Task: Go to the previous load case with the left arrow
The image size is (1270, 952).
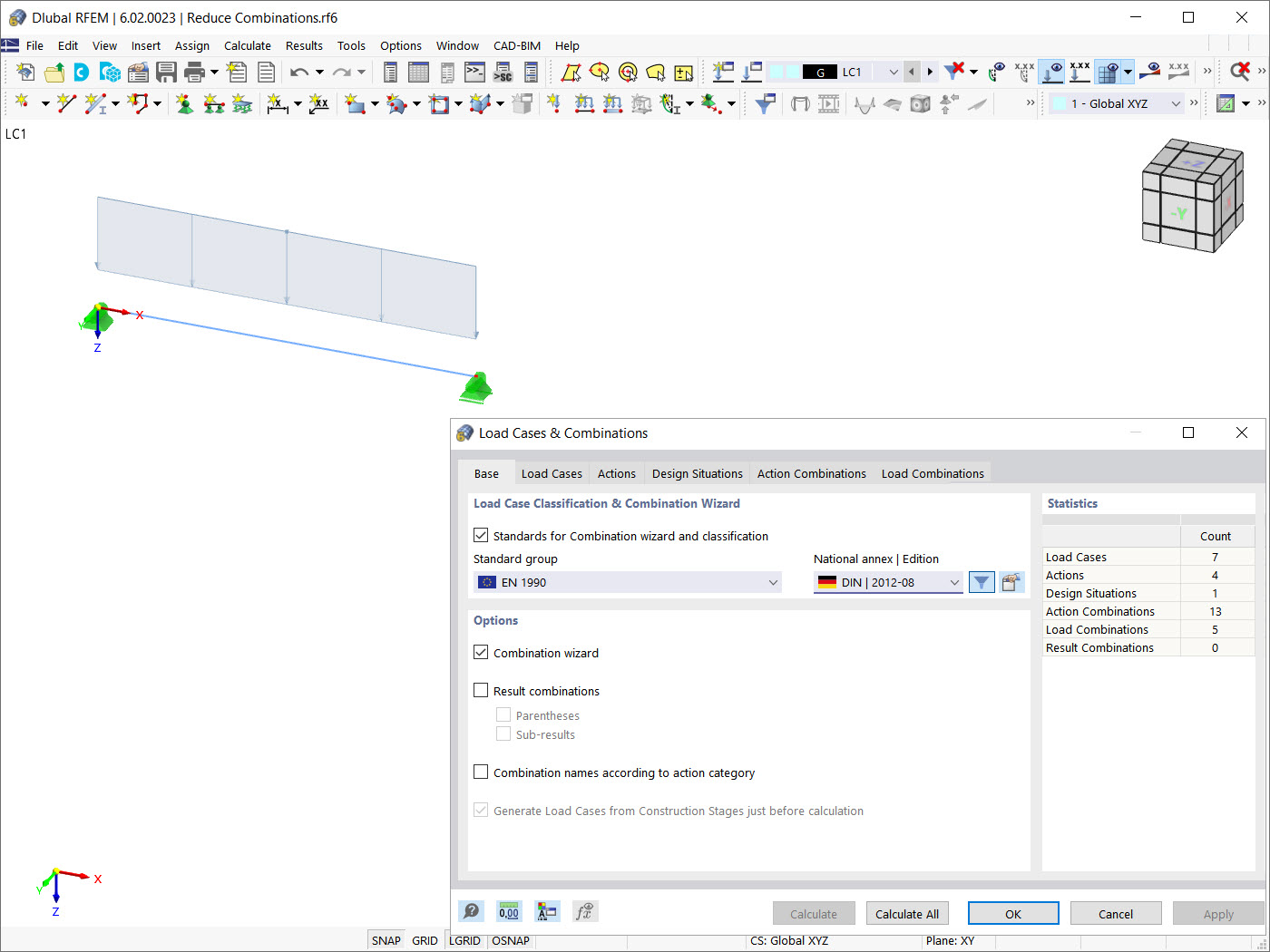Action: 912,72
